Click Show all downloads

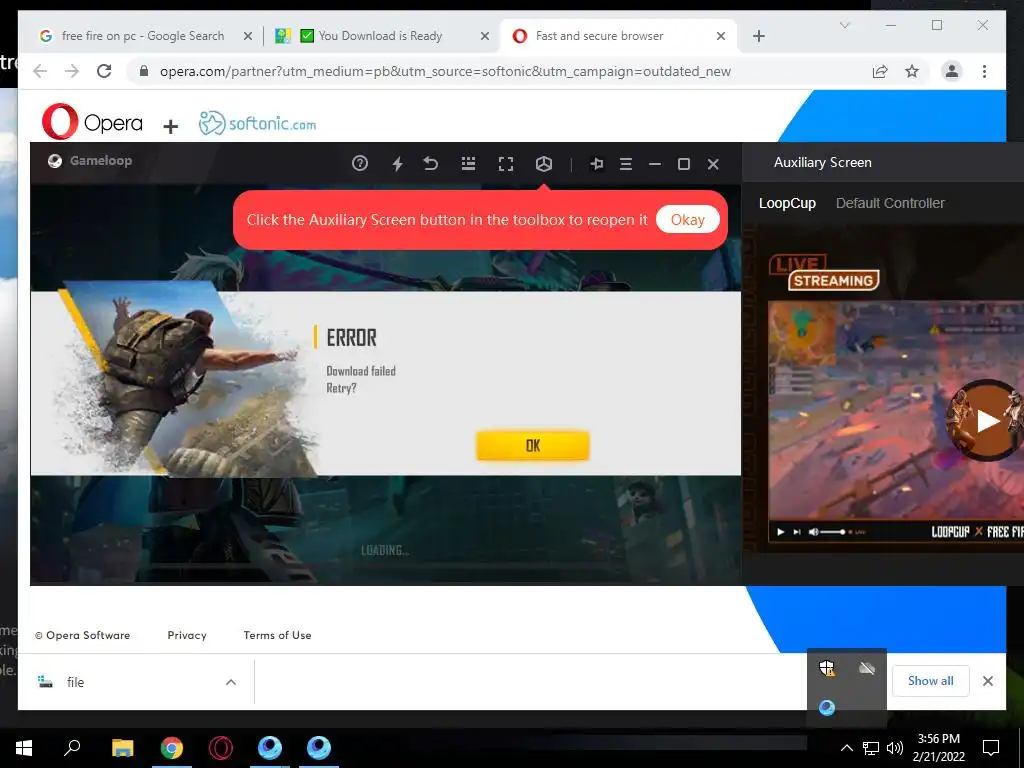[930, 680]
